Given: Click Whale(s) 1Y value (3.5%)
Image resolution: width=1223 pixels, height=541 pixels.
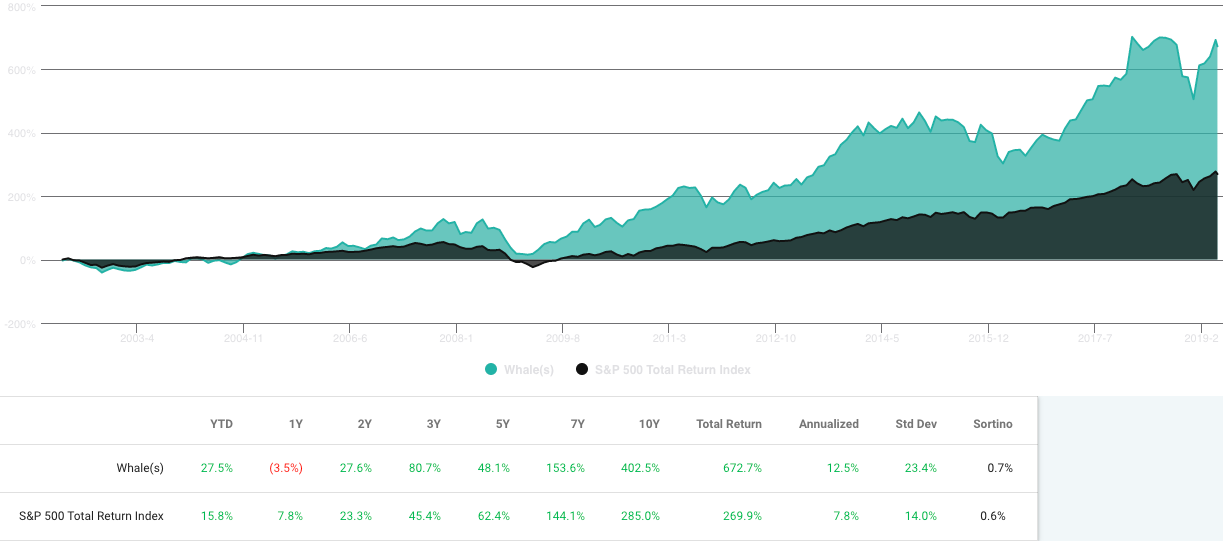Looking at the screenshot, I should tap(285, 468).
